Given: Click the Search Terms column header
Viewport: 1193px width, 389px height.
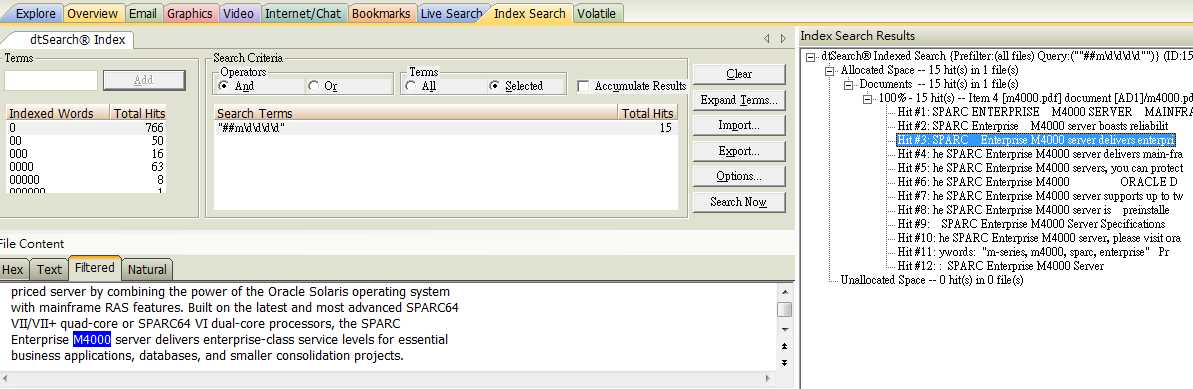Looking at the screenshot, I should [415, 113].
